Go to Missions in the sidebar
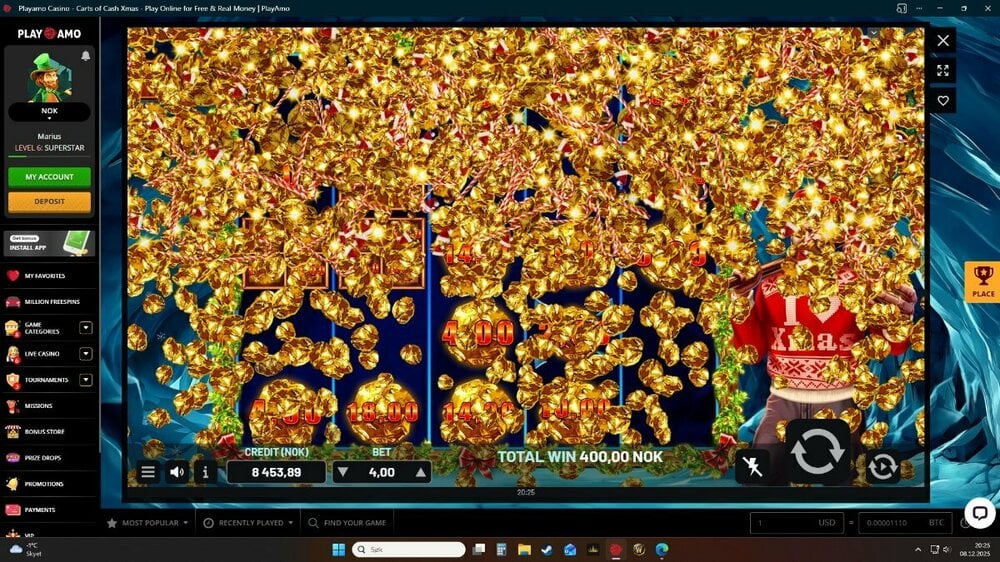Viewport: 1000px width, 562px height. coord(38,406)
